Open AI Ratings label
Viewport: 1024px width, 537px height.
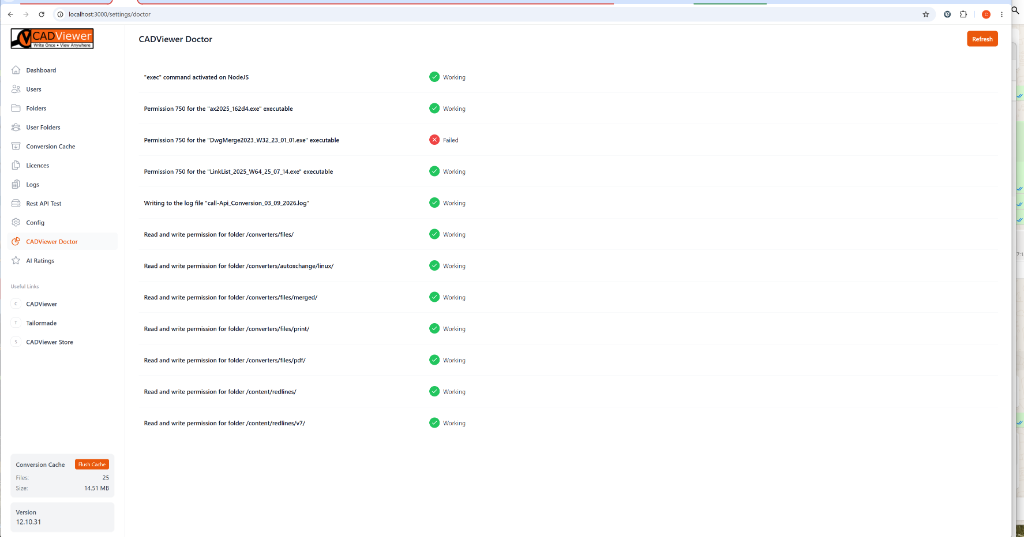point(40,261)
